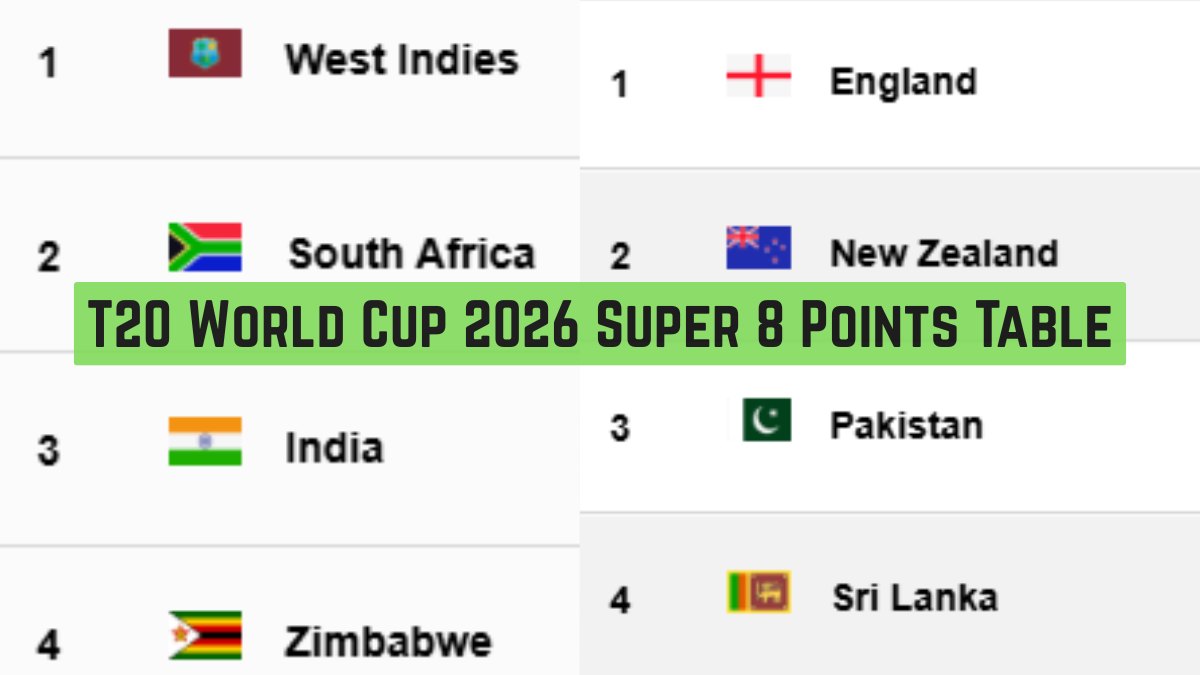Open the South Africa team name
Screen dimensions: 1200x675
pyautogui.click(x=411, y=254)
